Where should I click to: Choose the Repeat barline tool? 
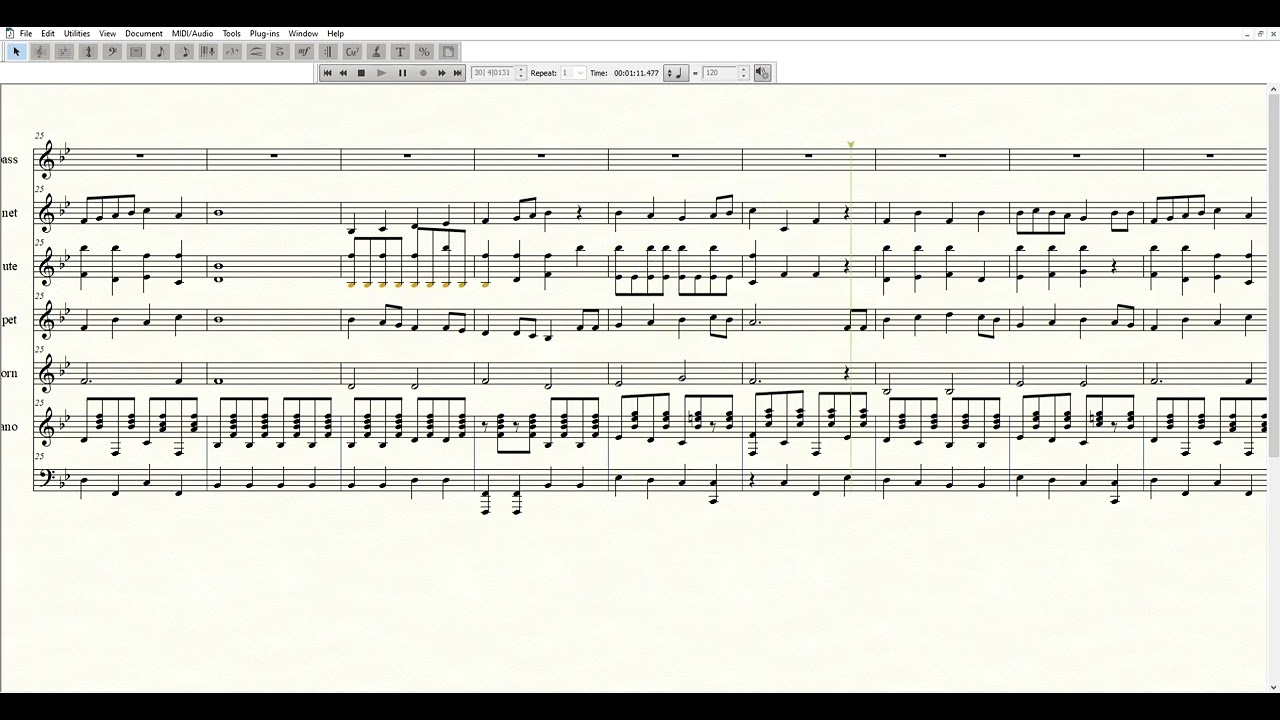pyautogui.click(x=328, y=52)
